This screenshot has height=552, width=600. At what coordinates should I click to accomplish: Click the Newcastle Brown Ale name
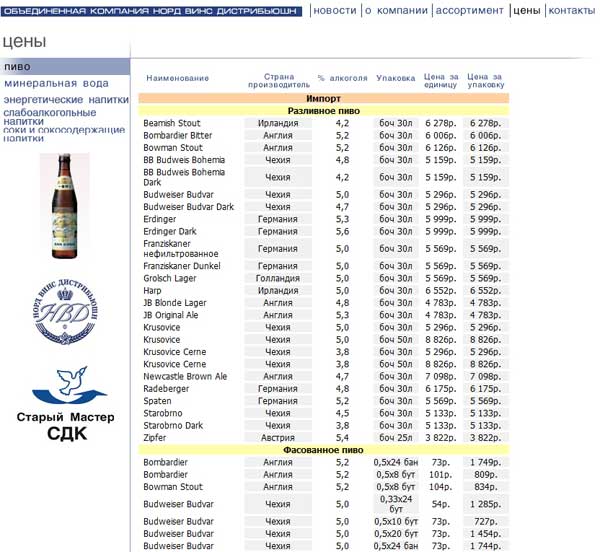click(x=185, y=376)
